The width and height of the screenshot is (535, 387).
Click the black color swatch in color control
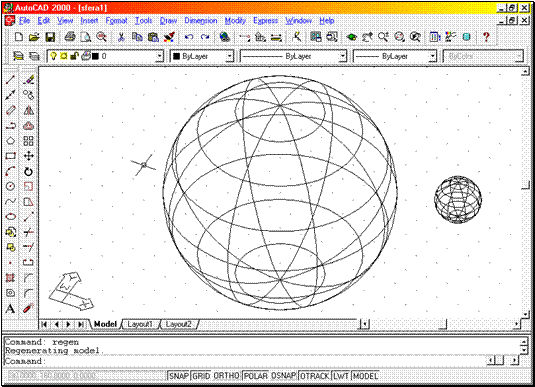click(176, 56)
